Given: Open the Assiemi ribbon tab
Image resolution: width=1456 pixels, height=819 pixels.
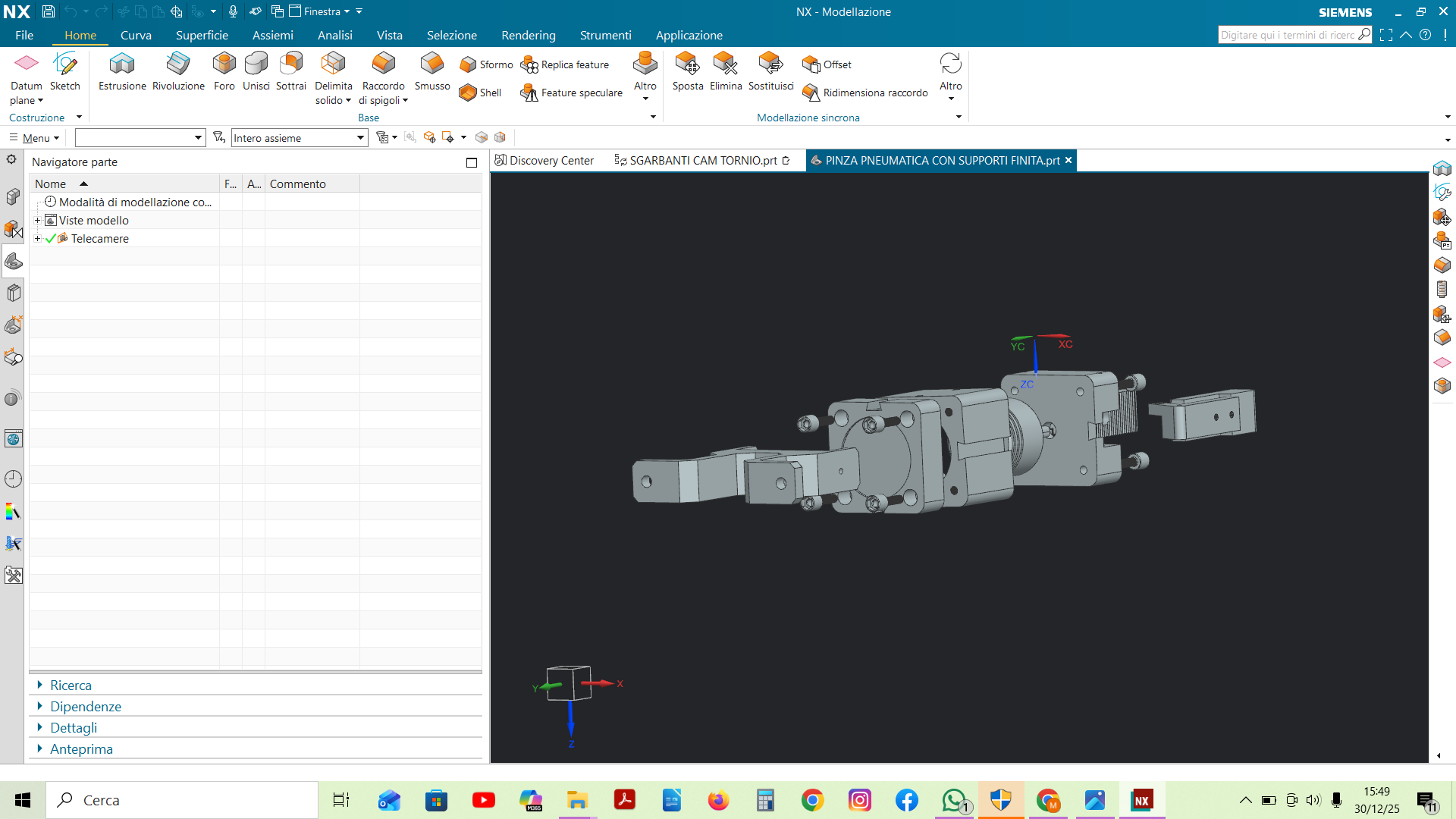Looking at the screenshot, I should tap(272, 35).
